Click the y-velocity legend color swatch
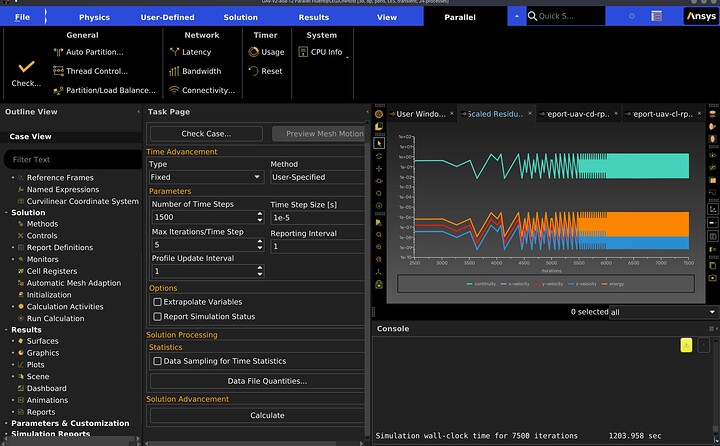The image size is (720, 446). point(537,284)
